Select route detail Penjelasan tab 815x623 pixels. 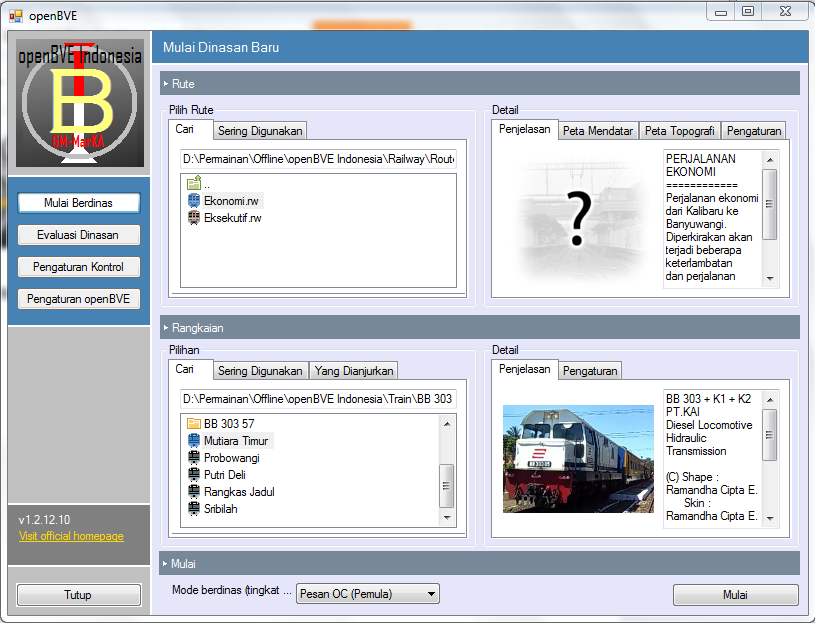pyautogui.click(x=524, y=129)
